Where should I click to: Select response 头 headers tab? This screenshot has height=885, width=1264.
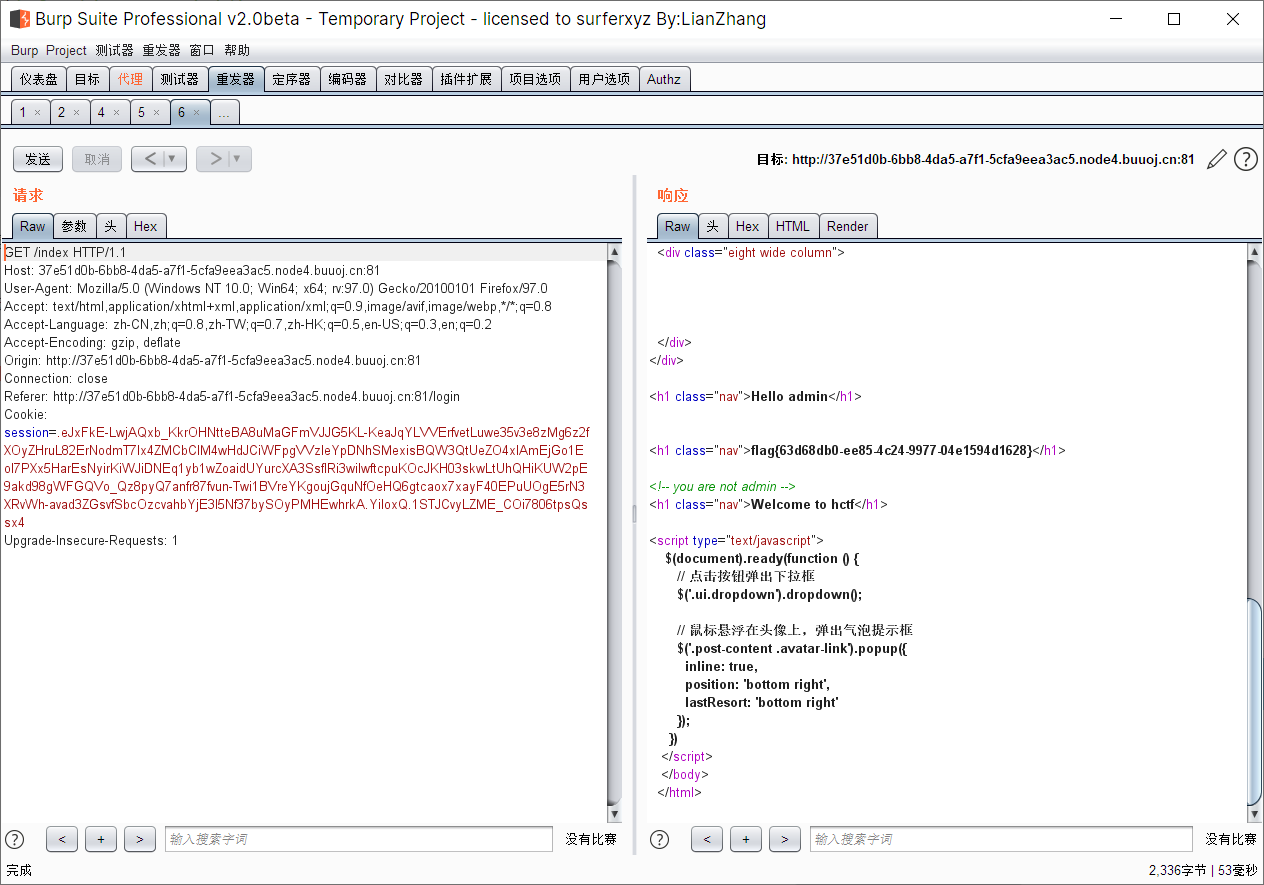point(713,226)
